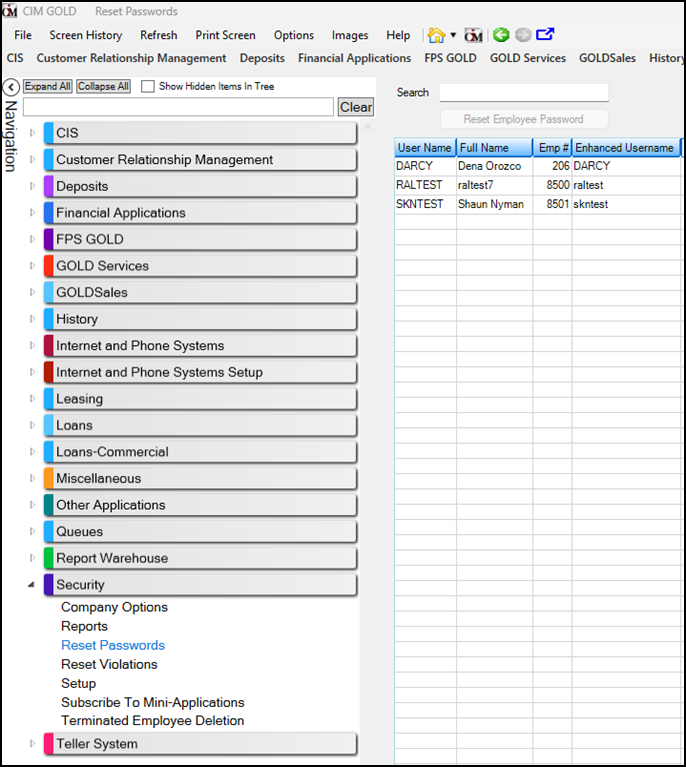Select the Other Applications tree node
This screenshot has width=686, height=767.
click(x=200, y=505)
